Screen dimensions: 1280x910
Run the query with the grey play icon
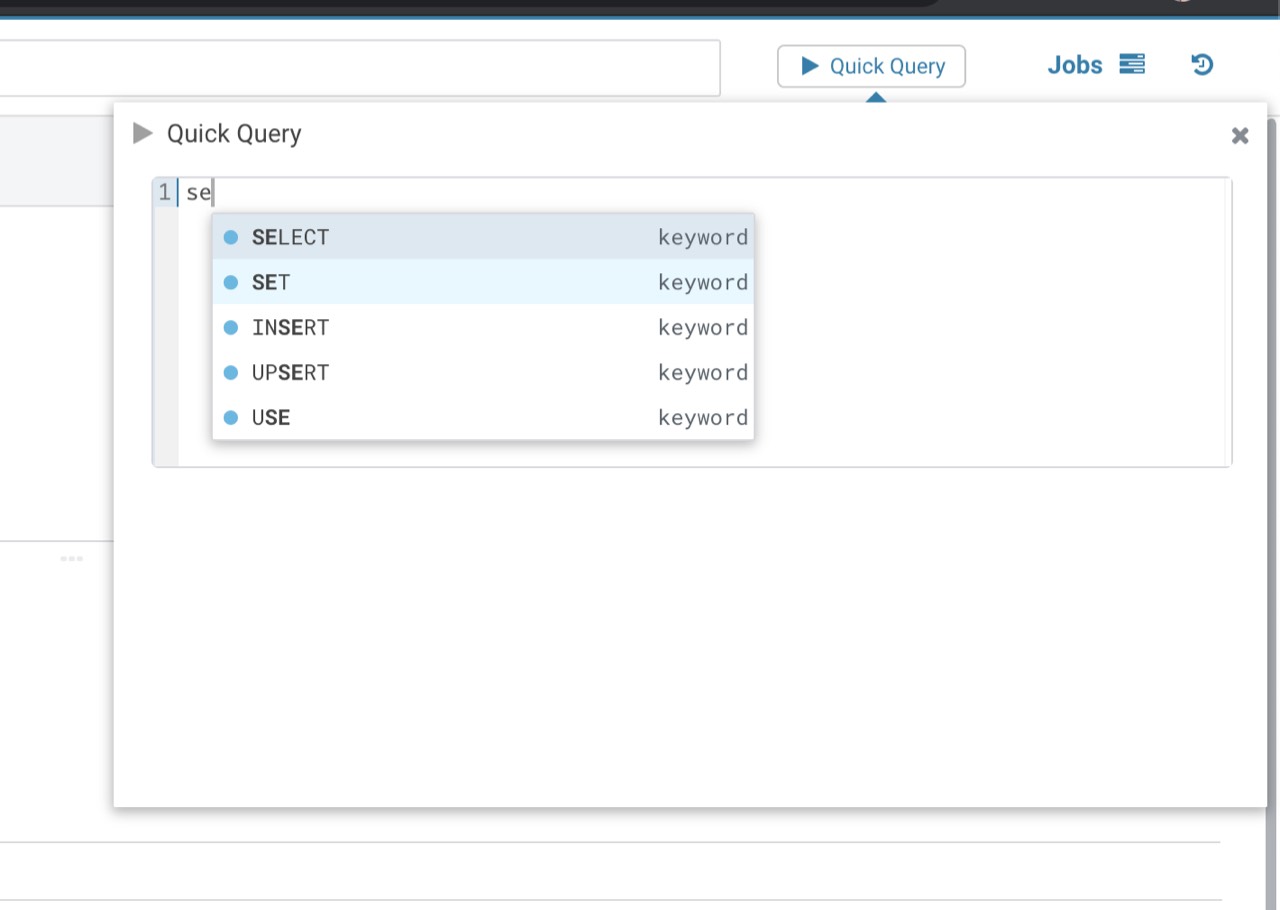click(x=143, y=133)
